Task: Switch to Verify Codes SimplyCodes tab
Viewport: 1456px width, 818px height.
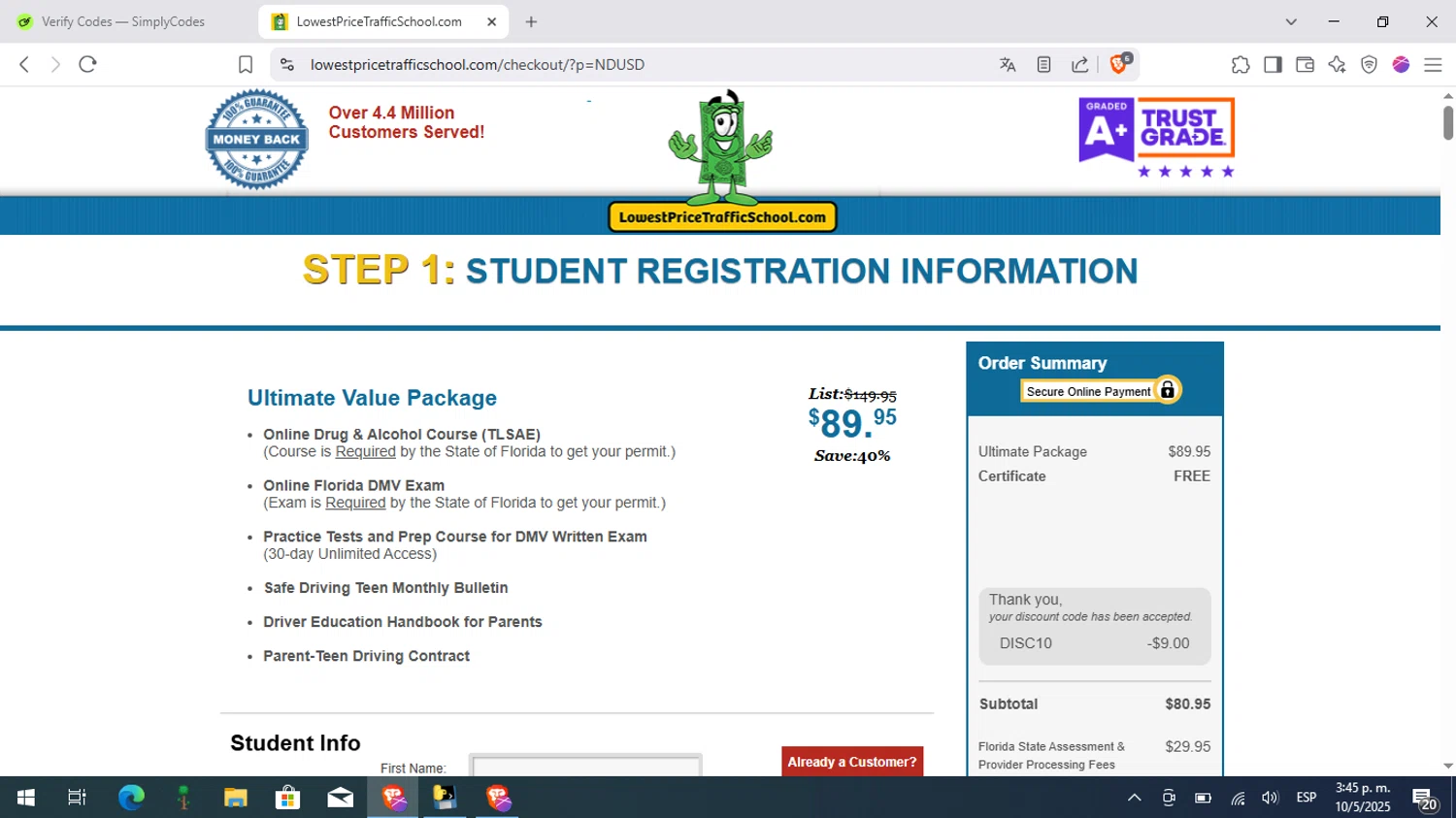Action: [124, 21]
